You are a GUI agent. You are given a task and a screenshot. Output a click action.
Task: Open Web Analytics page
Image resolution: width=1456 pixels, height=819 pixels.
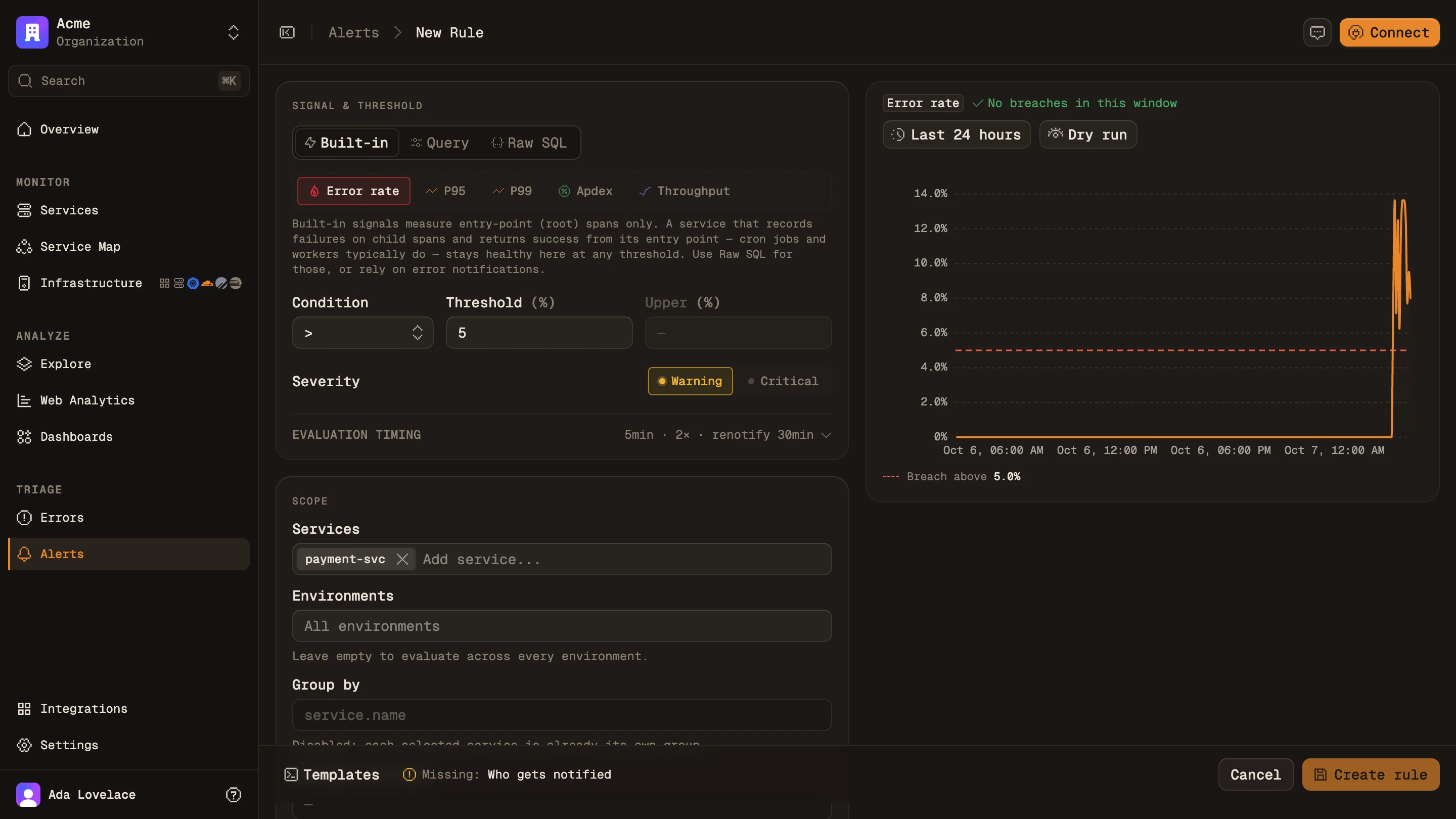pyautogui.click(x=129, y=400)
